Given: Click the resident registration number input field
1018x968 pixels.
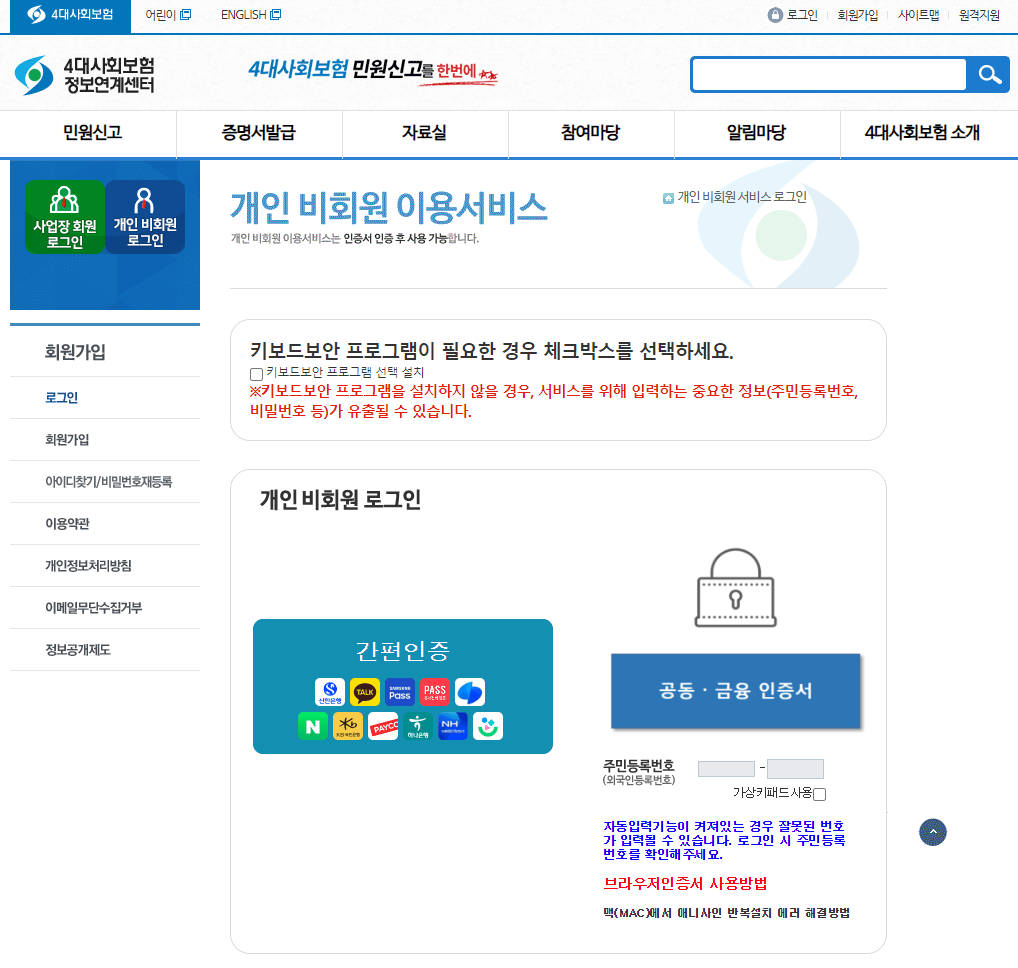Looking at the screenshot, I should [726, 768].
